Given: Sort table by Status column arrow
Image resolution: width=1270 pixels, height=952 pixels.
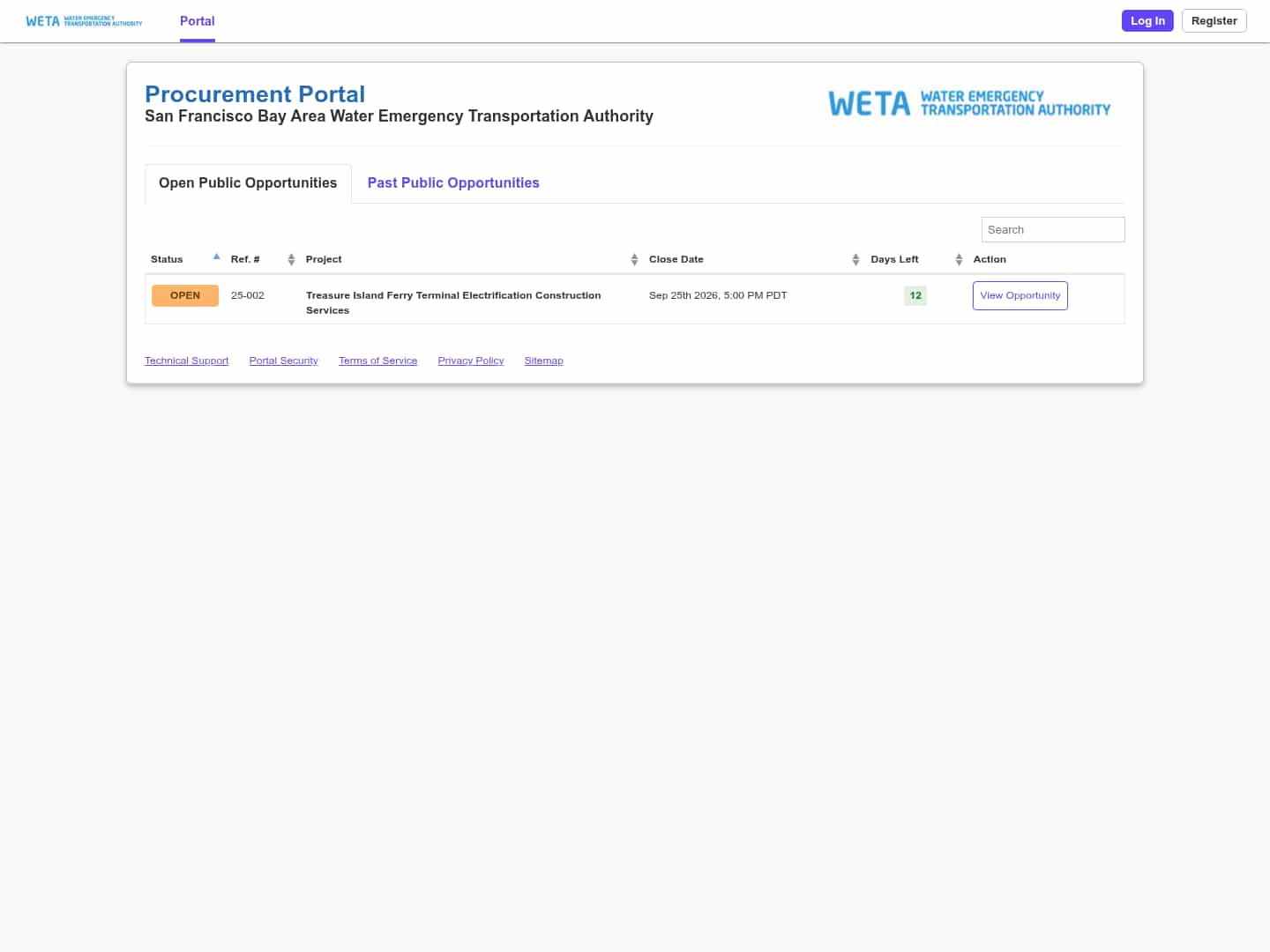Looking at the screenshot, I should [217, 257].
